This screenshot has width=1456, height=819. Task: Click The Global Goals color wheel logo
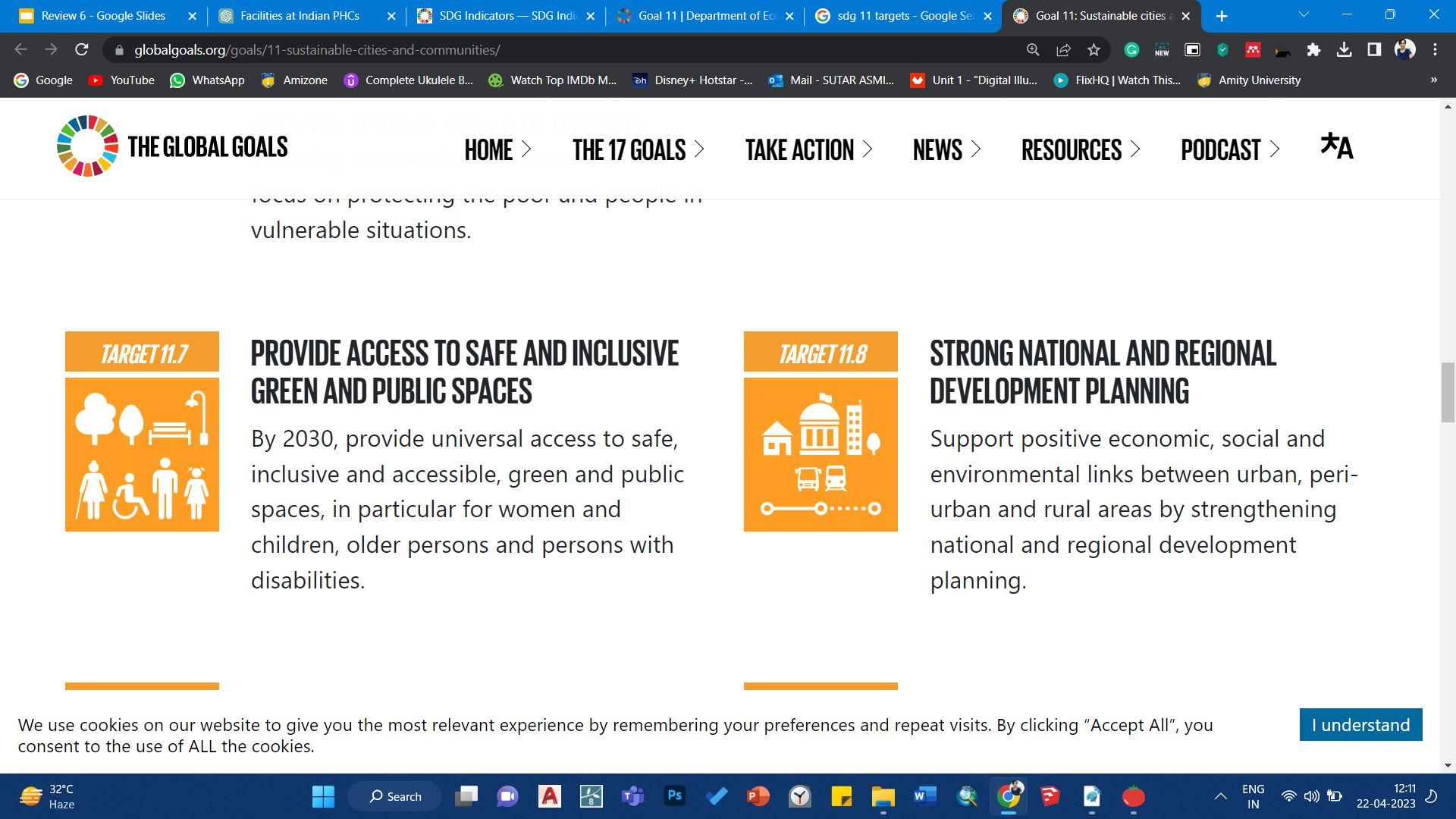point(87,146)
